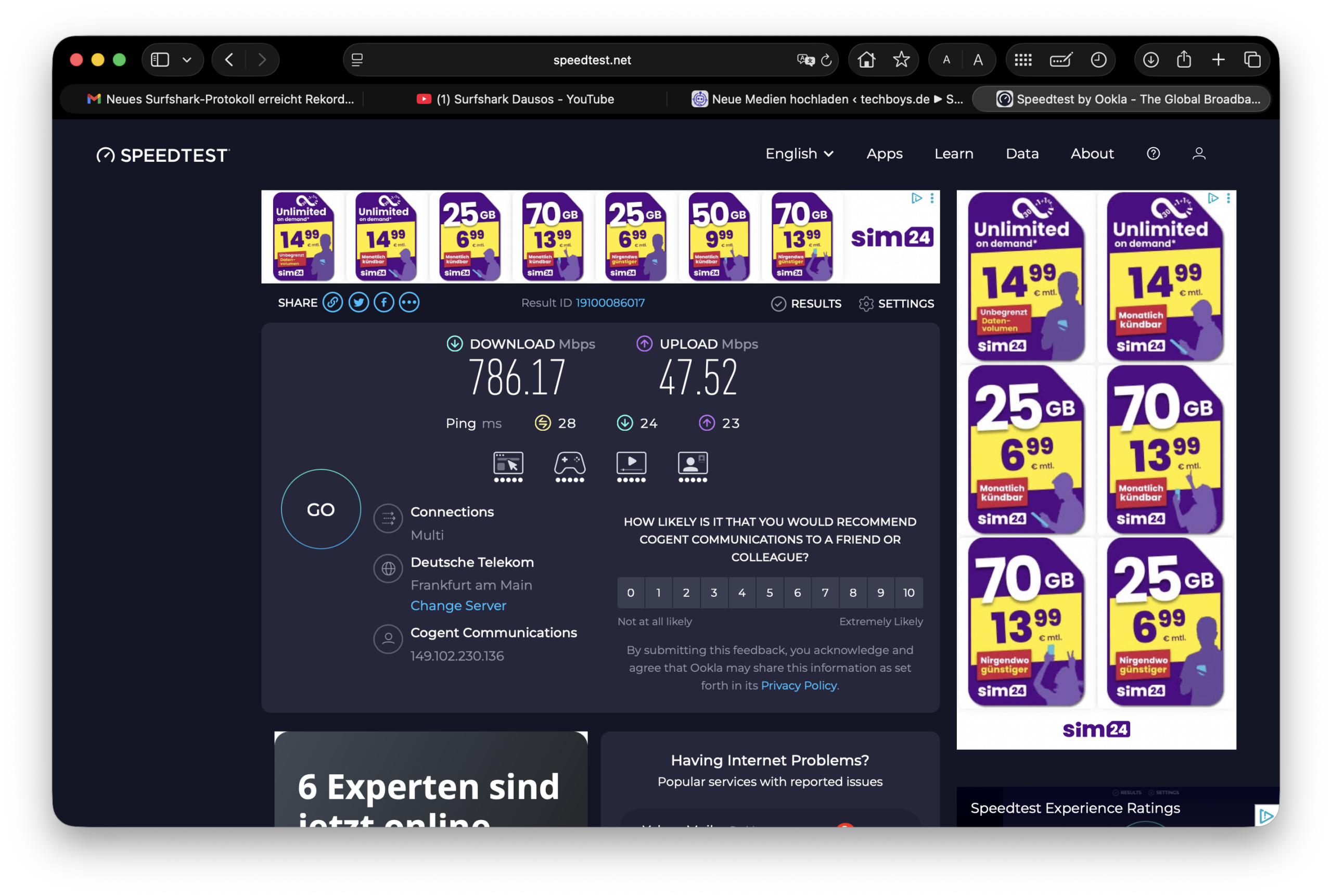The width and height of the screenshot is (1332, 896).
Task: Click the Connections Multi icon
Action: (388, 518)
